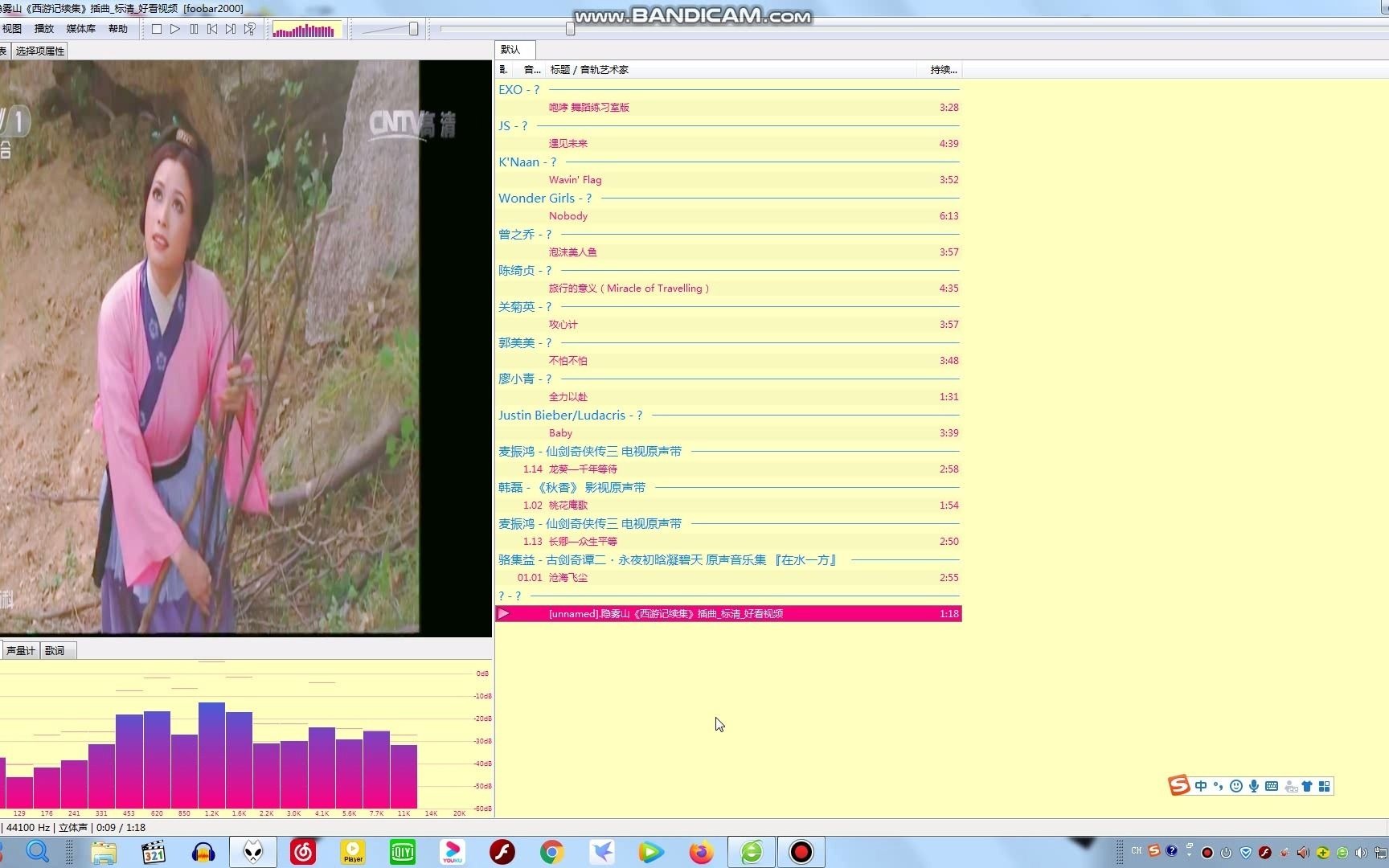Viewport: 1389px width, 868px height.
Task: Click the mini spectrum visualizer in the toolbar
Action: (305, 30)
